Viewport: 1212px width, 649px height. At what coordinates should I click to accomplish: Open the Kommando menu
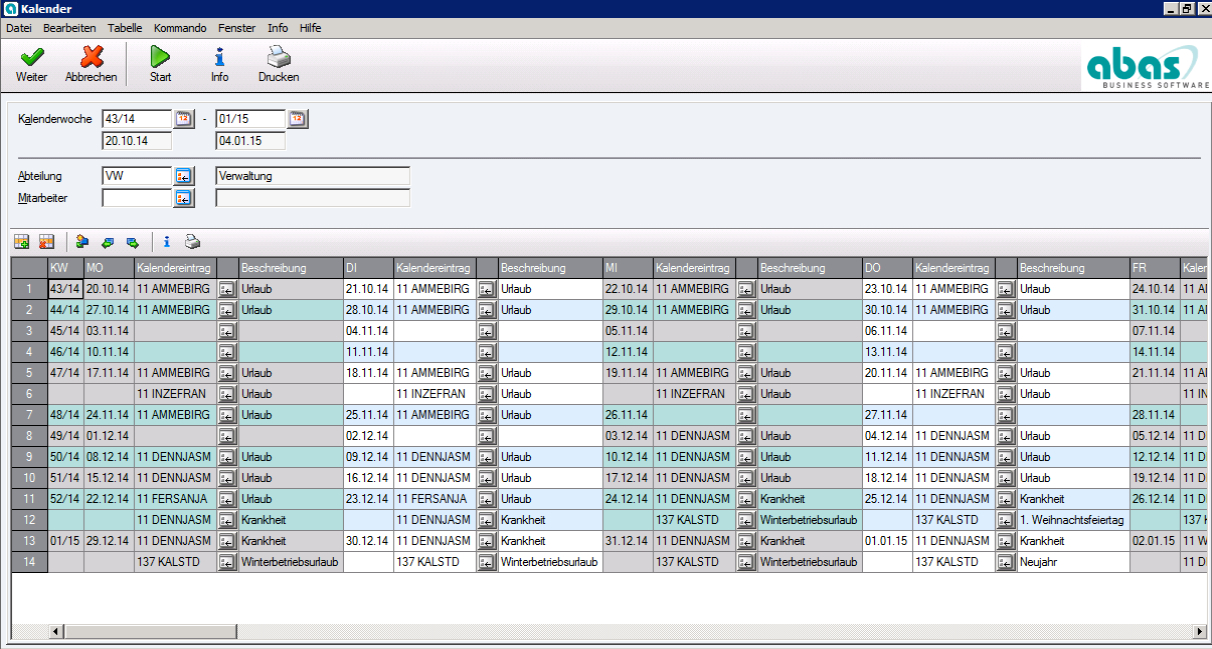[181, 28]
